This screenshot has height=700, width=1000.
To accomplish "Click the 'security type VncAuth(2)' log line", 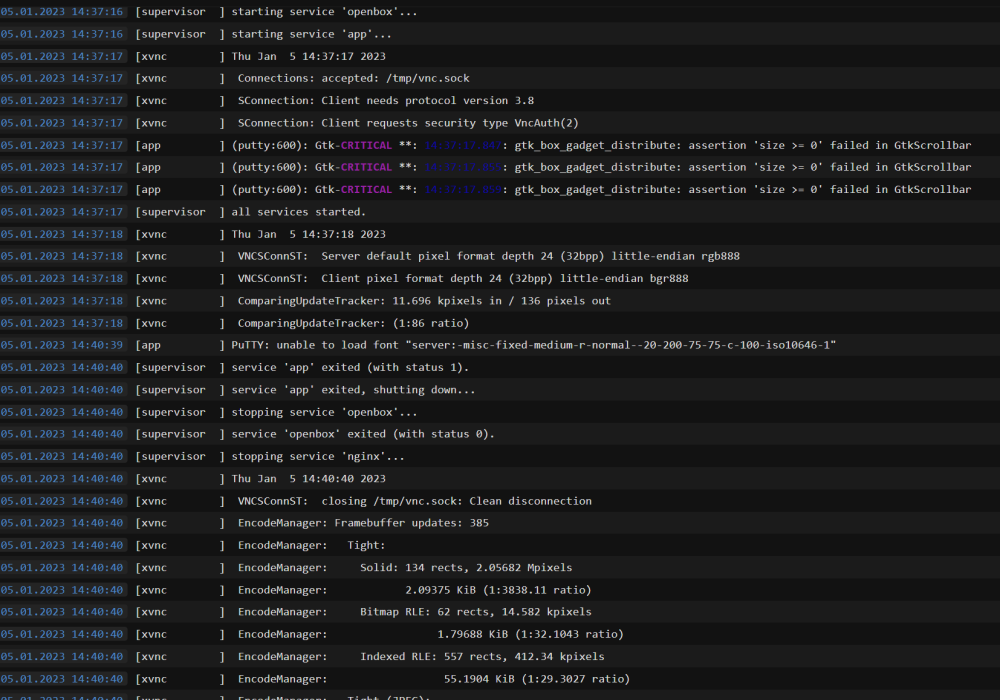I will pyautogui.click(x=500, y=122).
